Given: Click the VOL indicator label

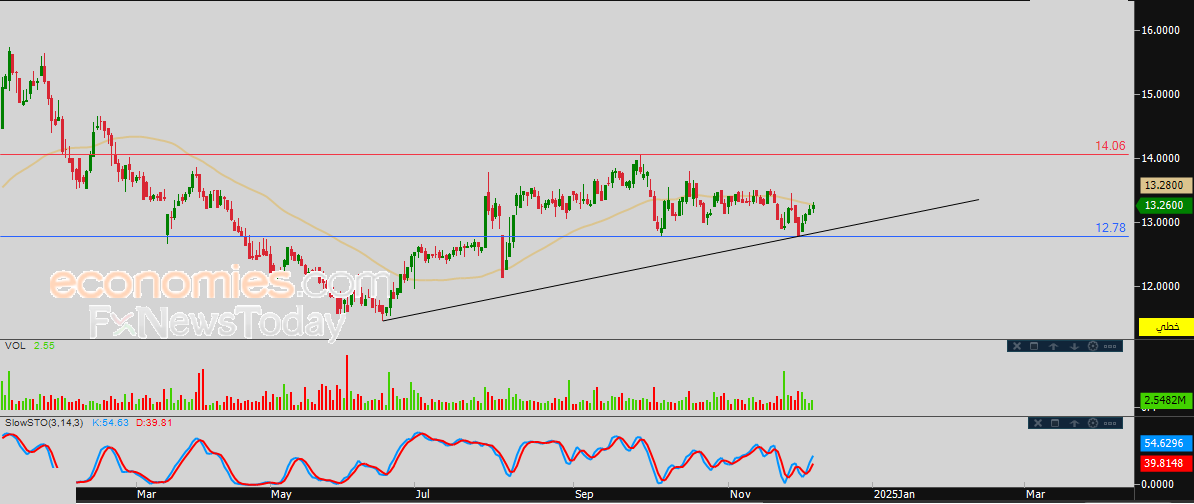Looking at the screenshot, I should [14, 346].
